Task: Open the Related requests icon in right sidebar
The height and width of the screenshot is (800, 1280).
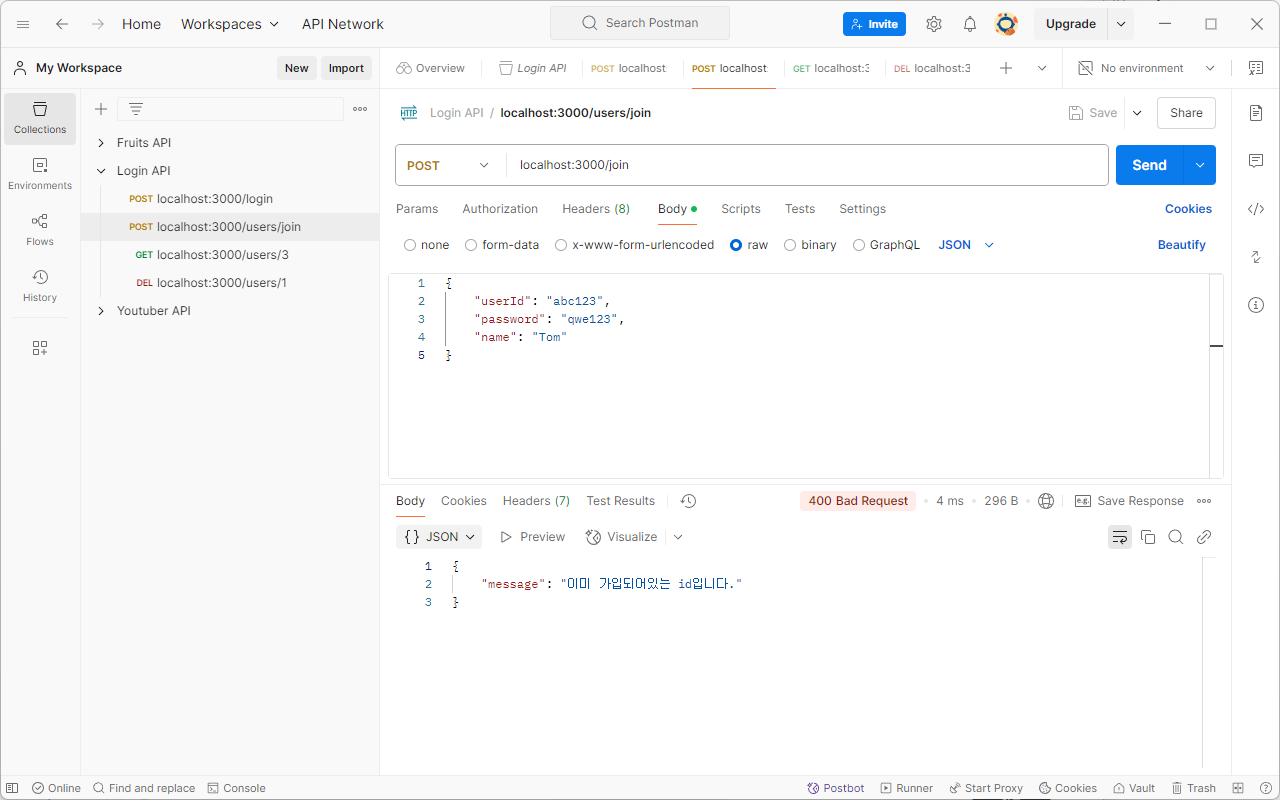Action: [1256, 257]
